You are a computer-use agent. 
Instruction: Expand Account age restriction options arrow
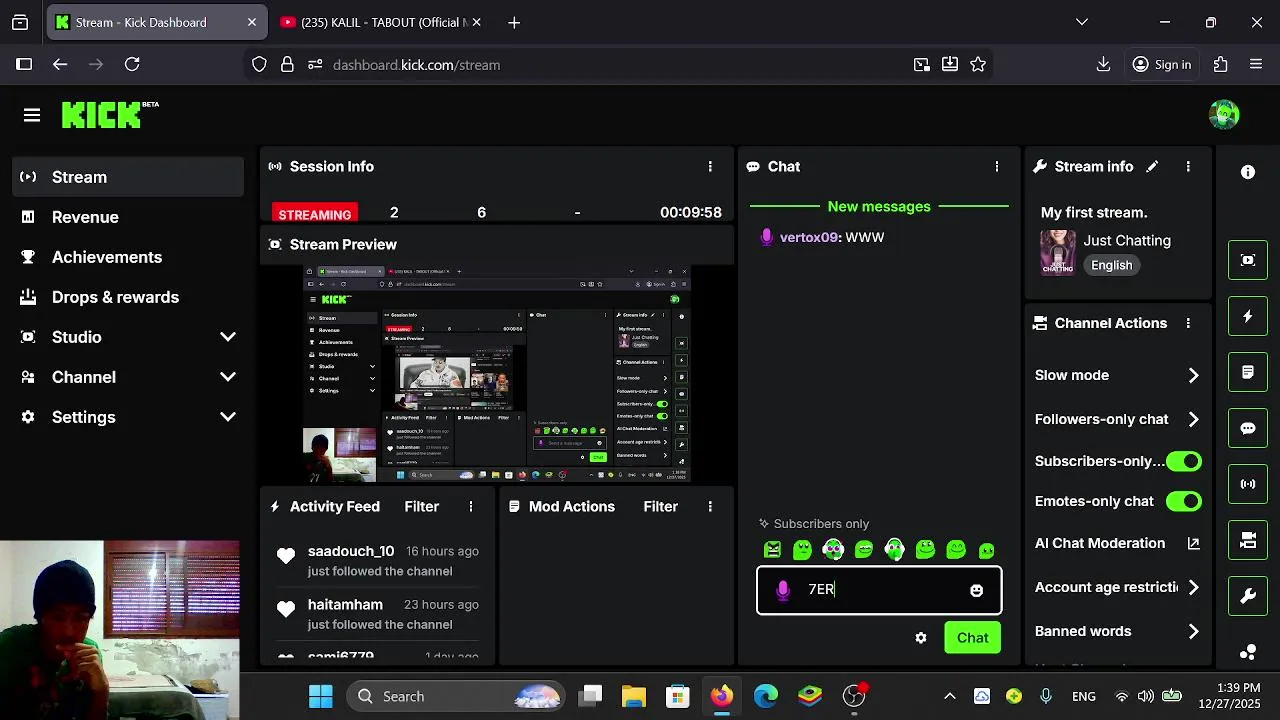pyautogui.click(x=1193, y=587)
